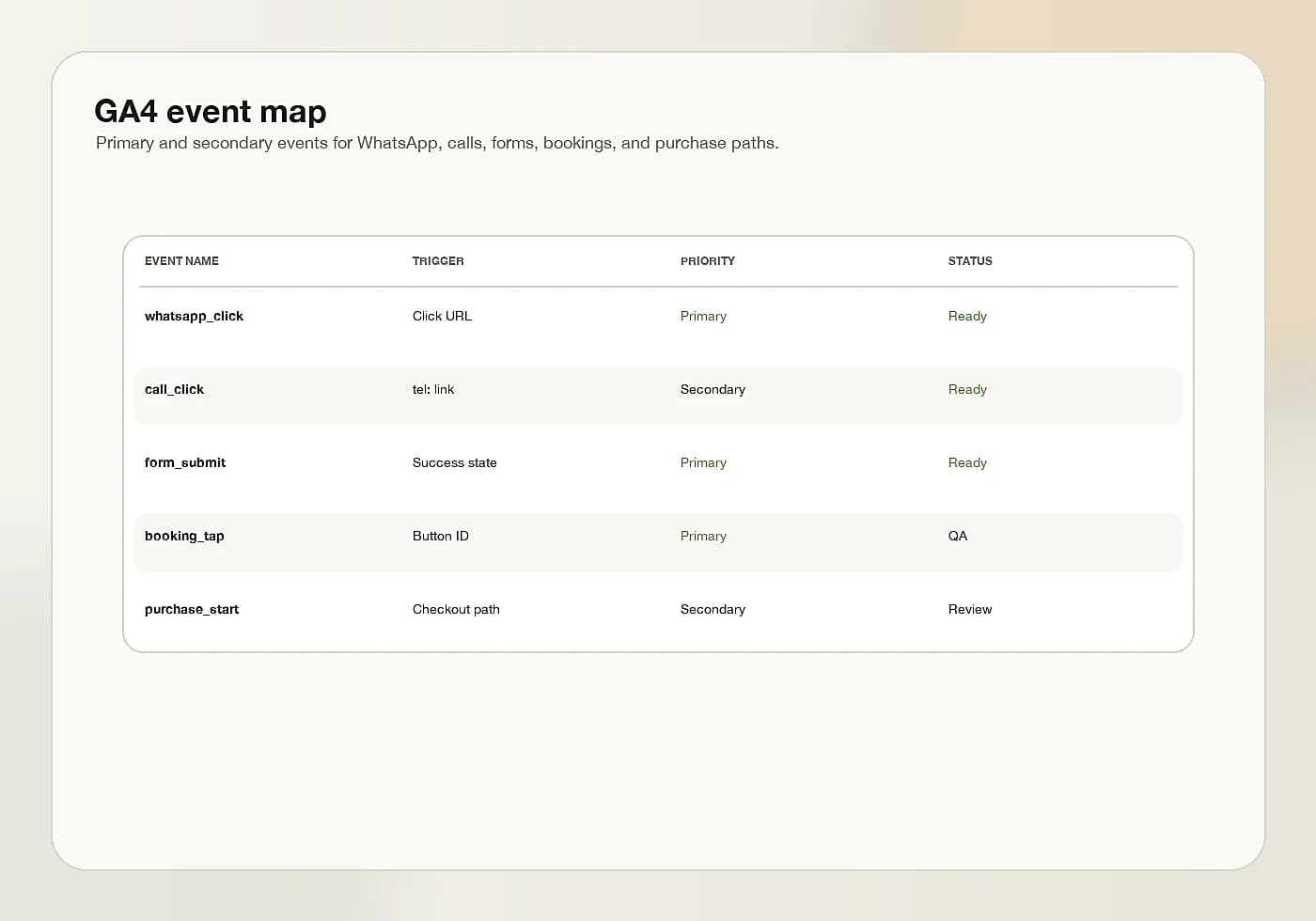Click the 'Button ID' trigger cell

click(x=441, y=536)
